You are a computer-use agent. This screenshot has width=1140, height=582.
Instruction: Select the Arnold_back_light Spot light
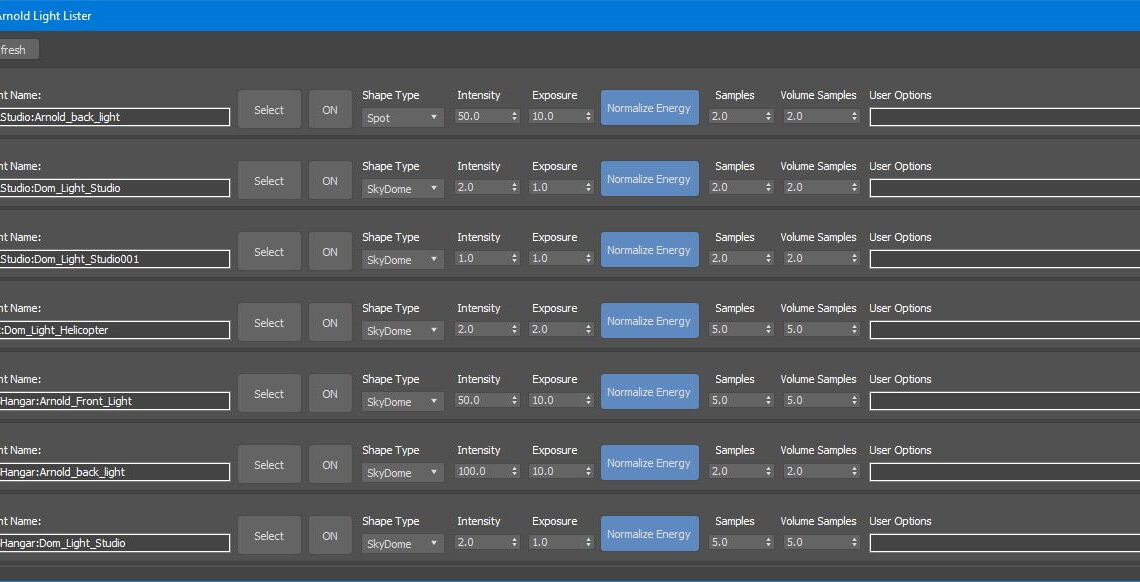269,110
